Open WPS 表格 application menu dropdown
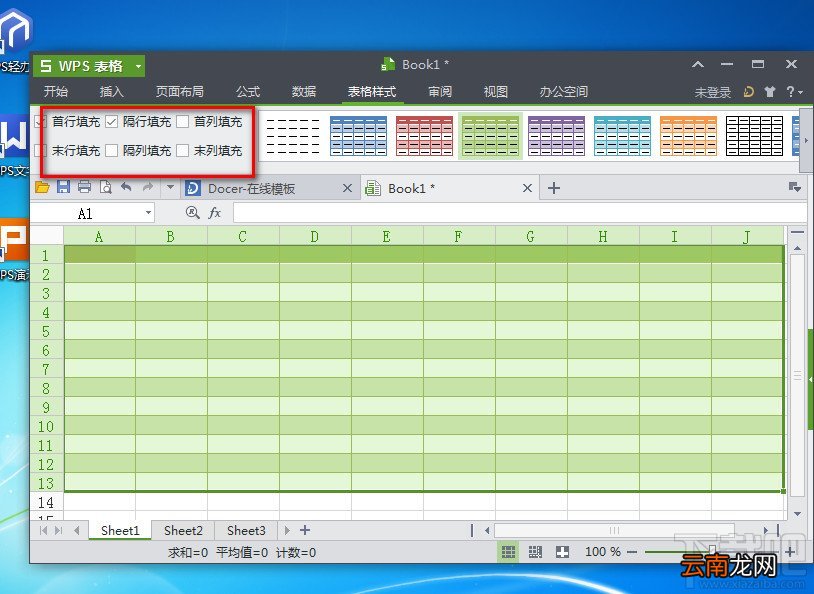Viewport: 814px width, 594px height. [138, 66]
